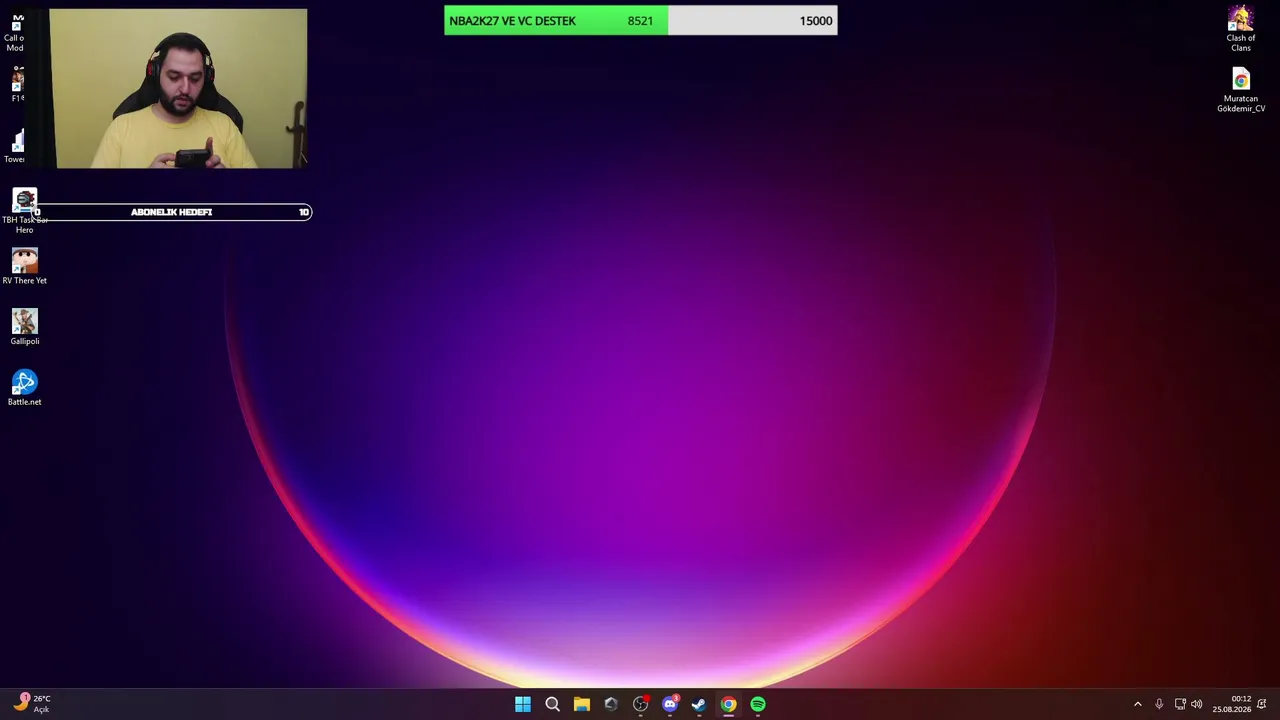Viewport: 1280px width, 720px height.
Task: Click the taskbar Search magnifier
Action: (552, 704)
